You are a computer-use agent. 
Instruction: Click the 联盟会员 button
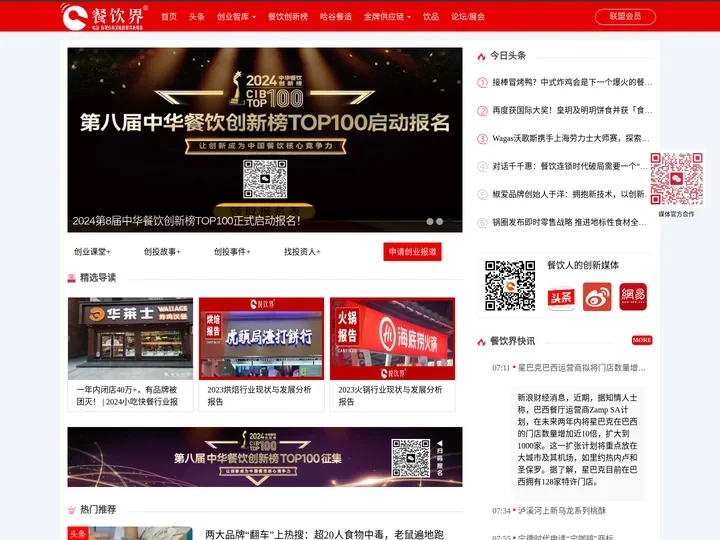click(x=625, y=17)
